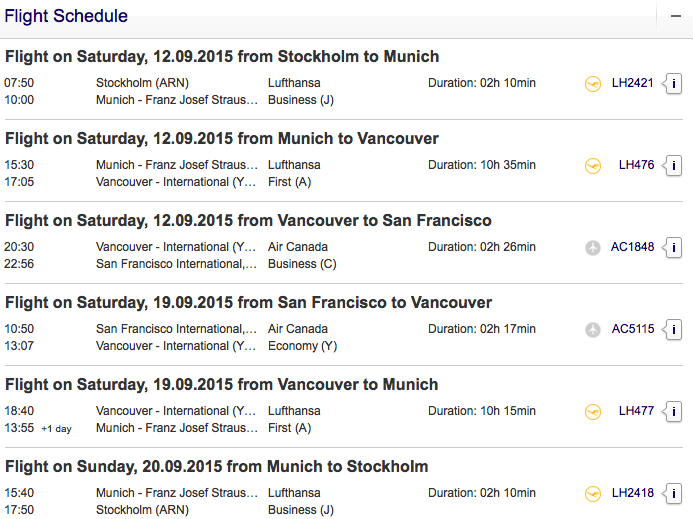Click the Flight Schedule title
Screen dimensions: 693x519
pyautogui.click(x=66, y=16)
